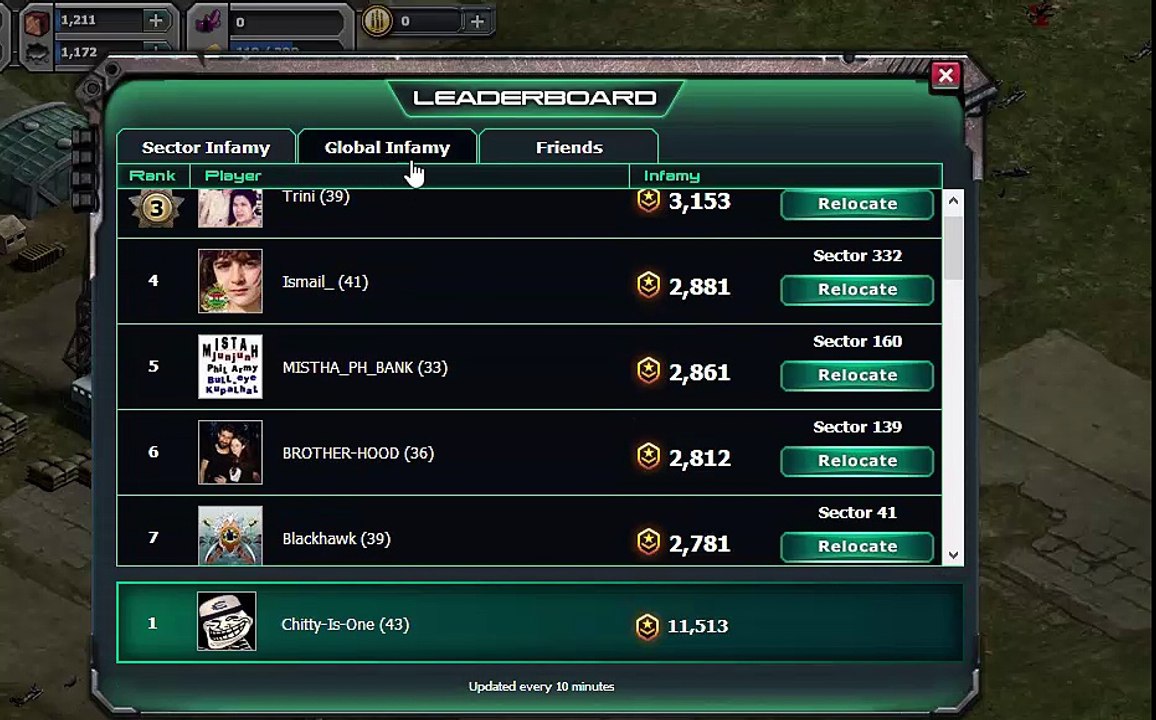
Task: Click Ismail_'s infamy star icon
Action: [x=648, y=284]
